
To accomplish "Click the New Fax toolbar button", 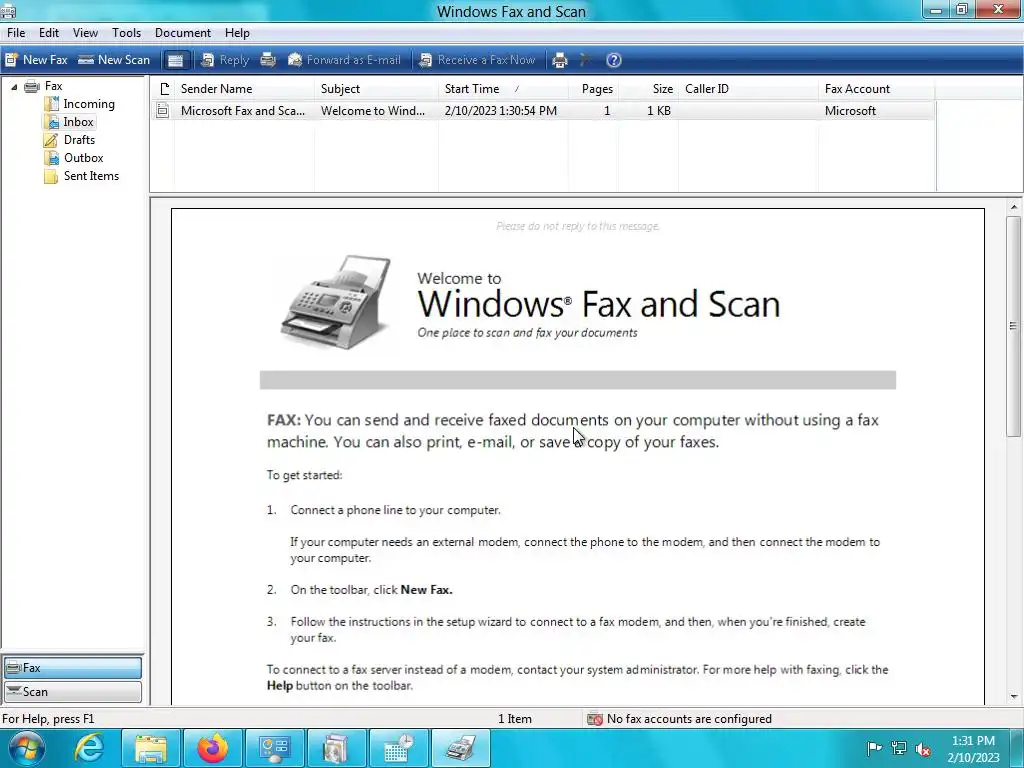I will 37,60.
